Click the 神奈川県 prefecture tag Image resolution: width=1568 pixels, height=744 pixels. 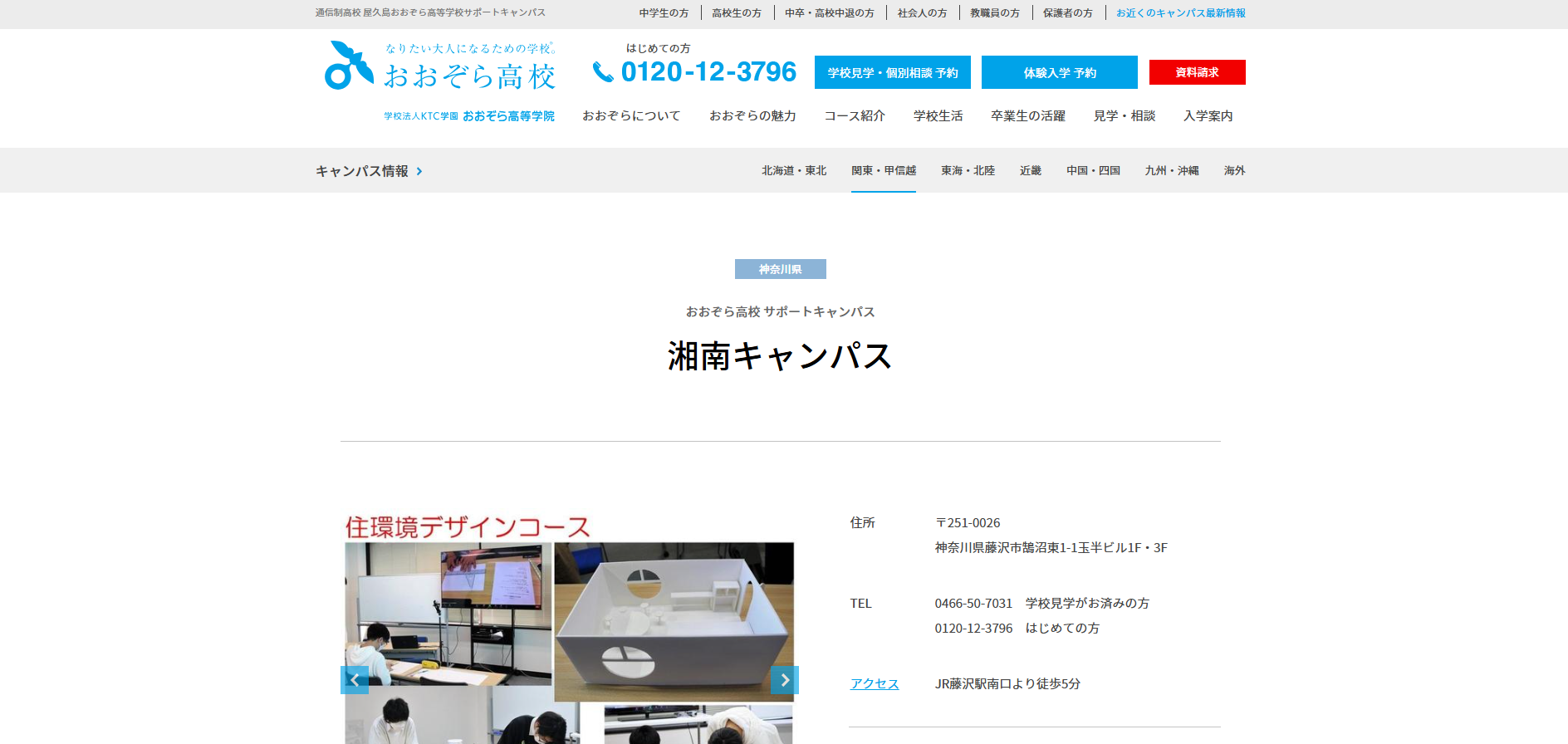tap(780, 270)
